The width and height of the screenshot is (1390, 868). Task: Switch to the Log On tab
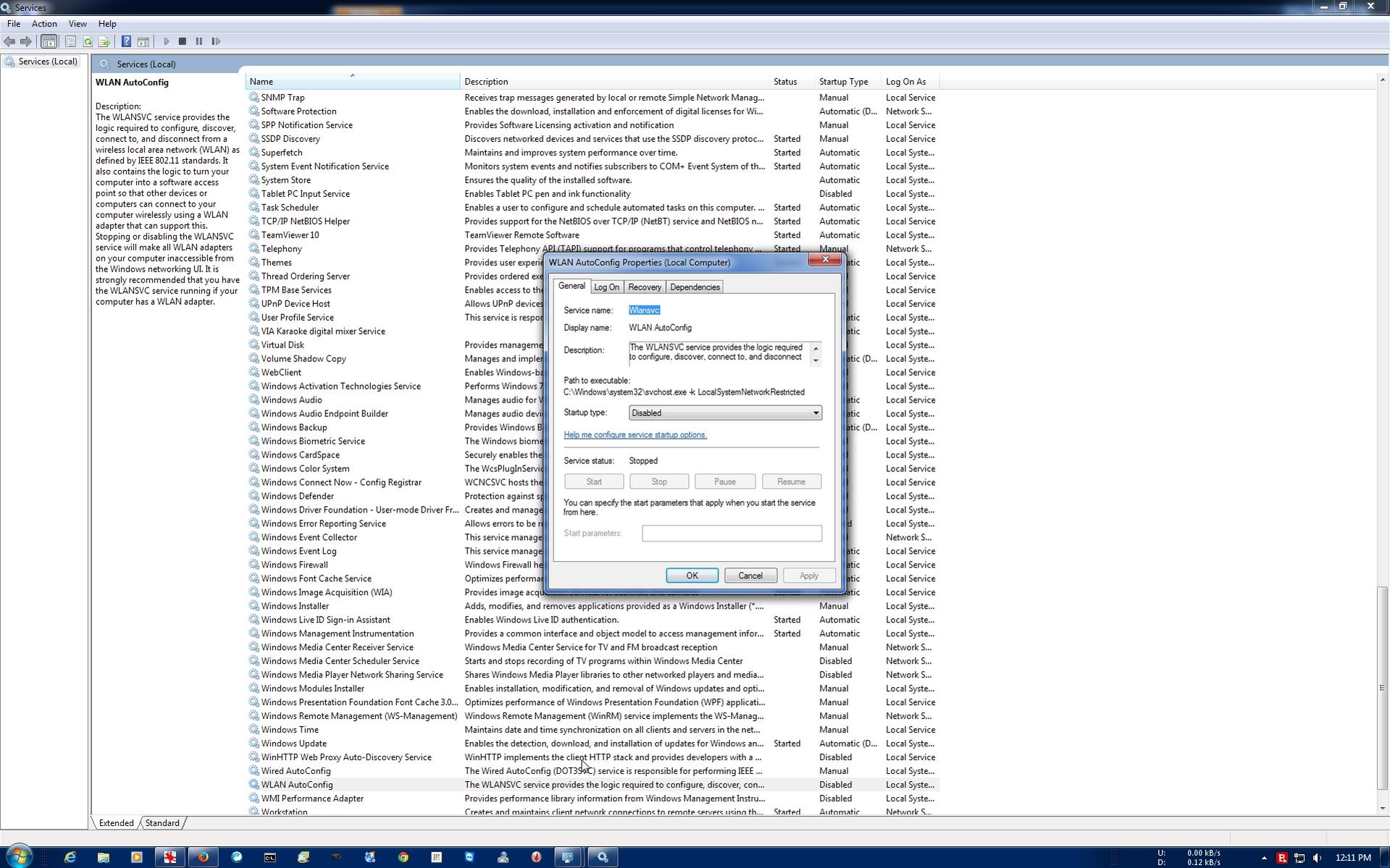pyautogui.click(x=606, y=287)
